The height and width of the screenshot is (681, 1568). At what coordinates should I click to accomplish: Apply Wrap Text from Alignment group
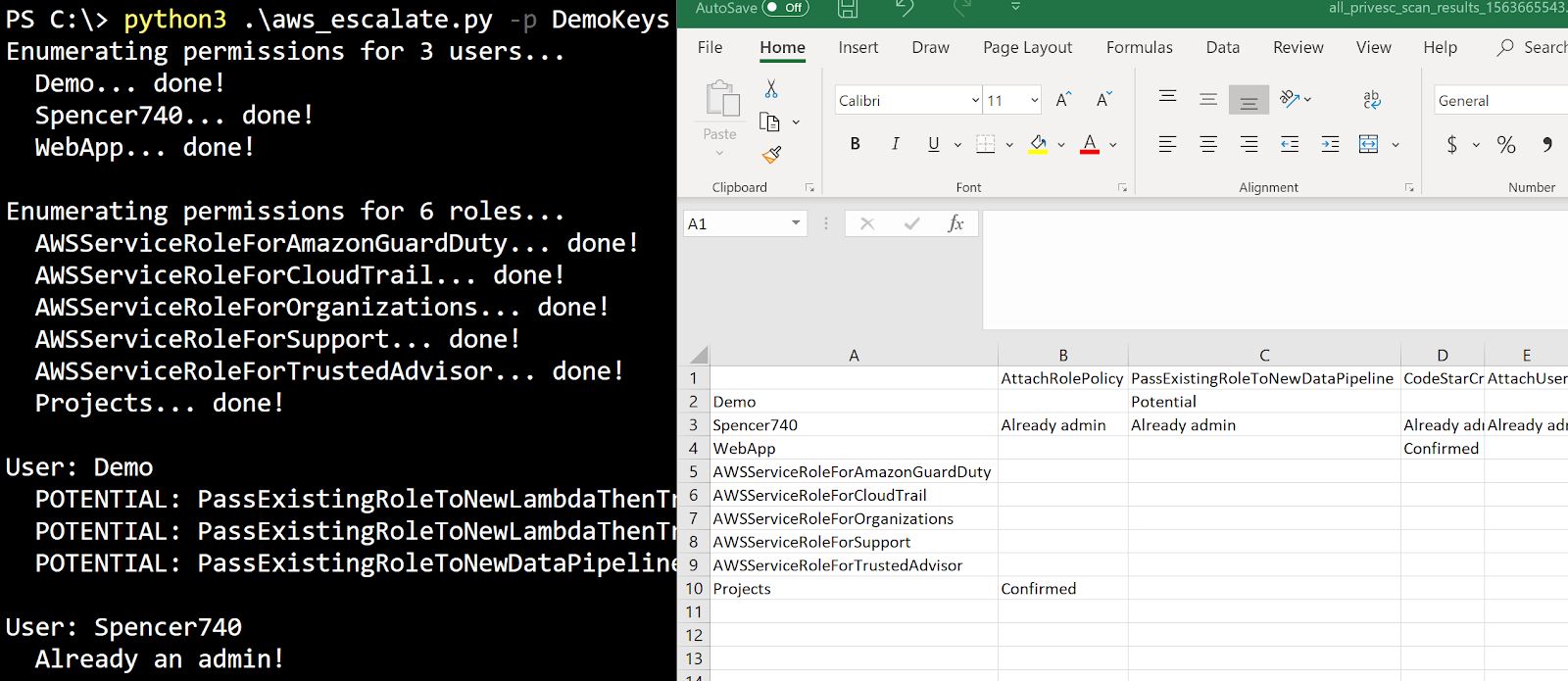[1372, 100]
